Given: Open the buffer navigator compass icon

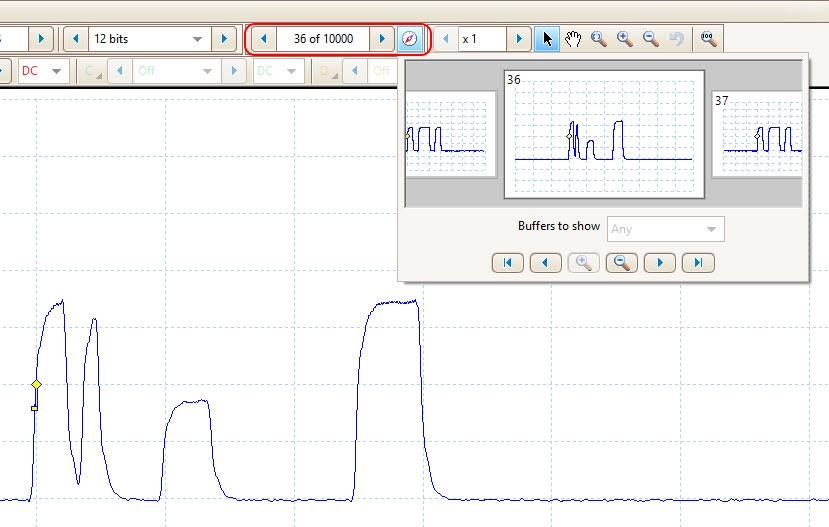Looking at the screenshot, I should pos(408,39).
